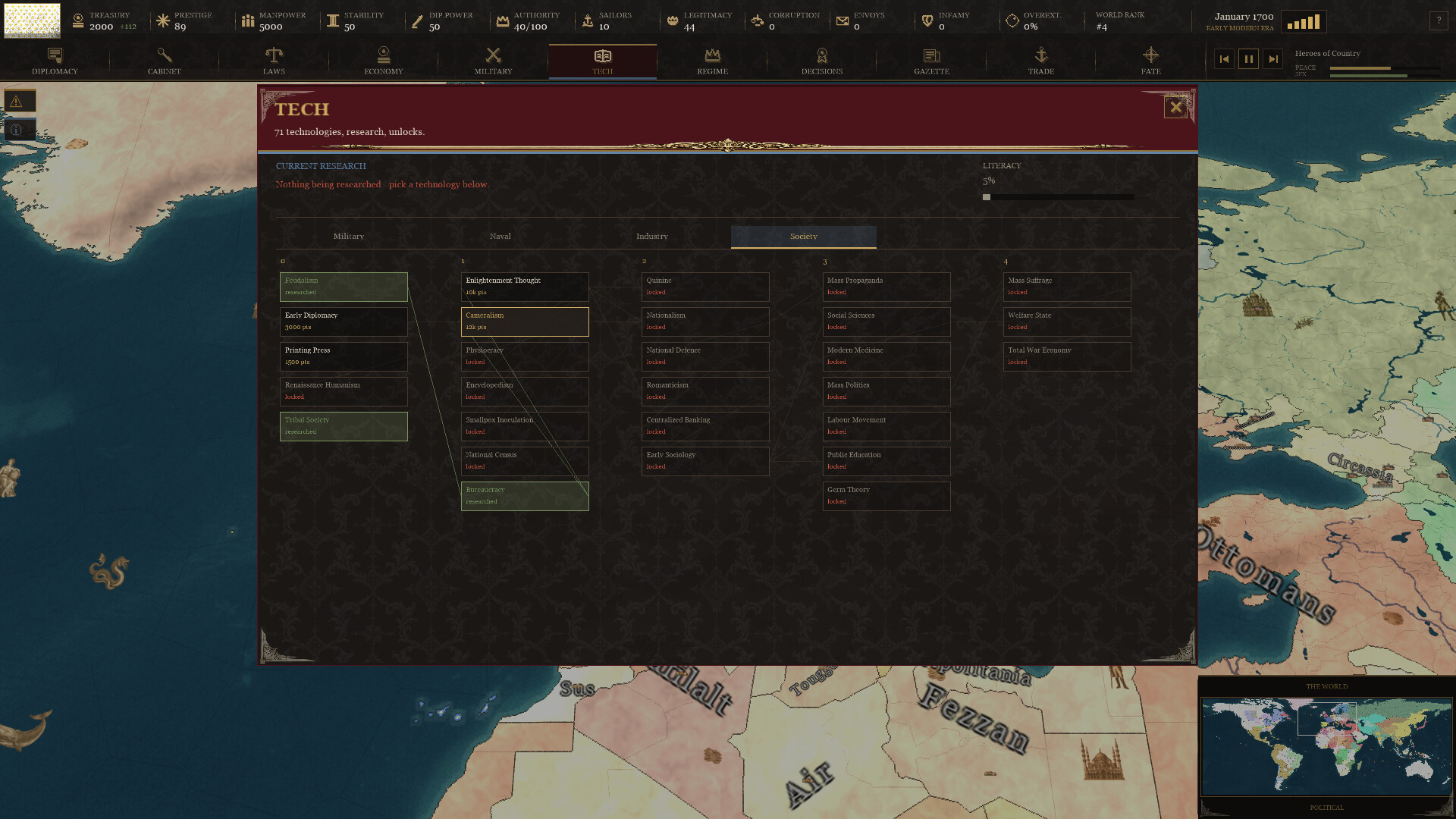
Task: Open the Fate compass icon
Action: pyautogui.click(x=1150, y=55)
